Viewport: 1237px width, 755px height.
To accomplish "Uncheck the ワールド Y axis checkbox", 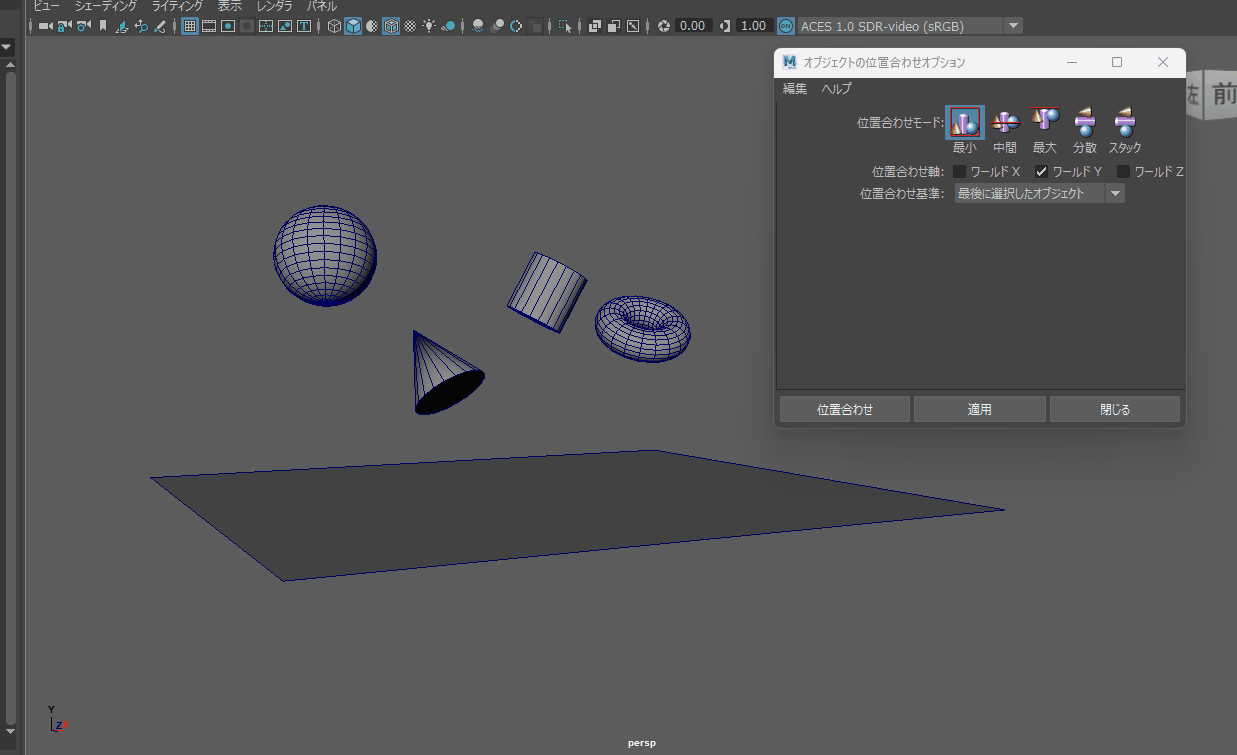I will [x=1041, y=172].
